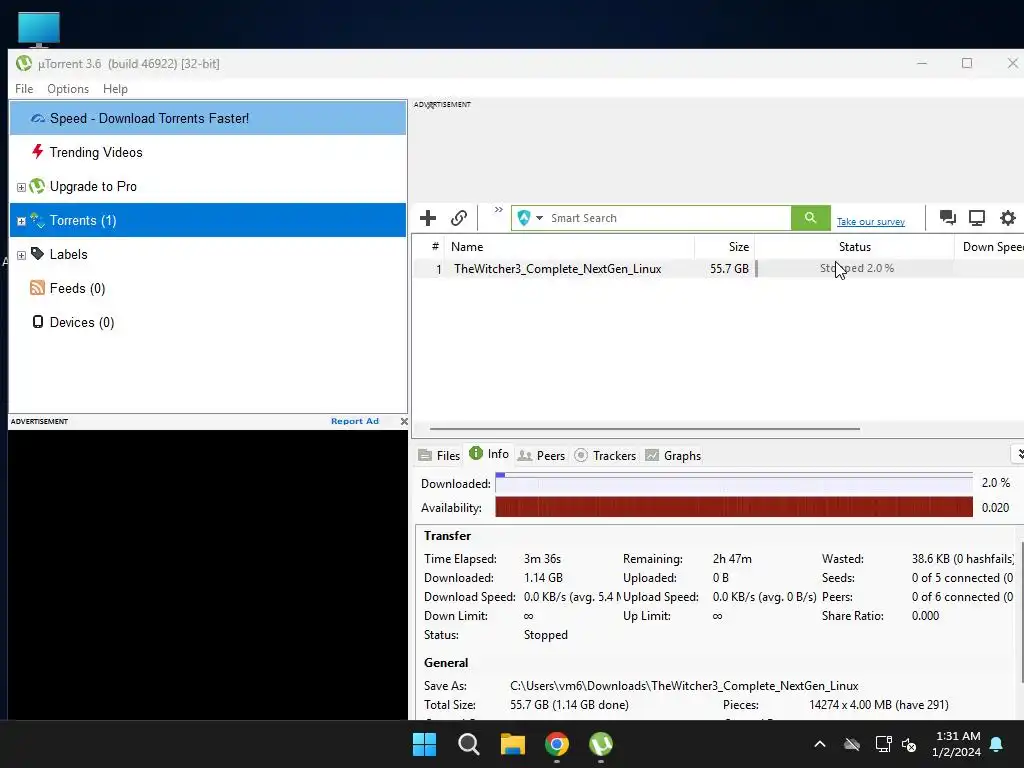This screenshot has width=1024, height=768.
Task: Click the green search magnifier button
Action: 810,218
